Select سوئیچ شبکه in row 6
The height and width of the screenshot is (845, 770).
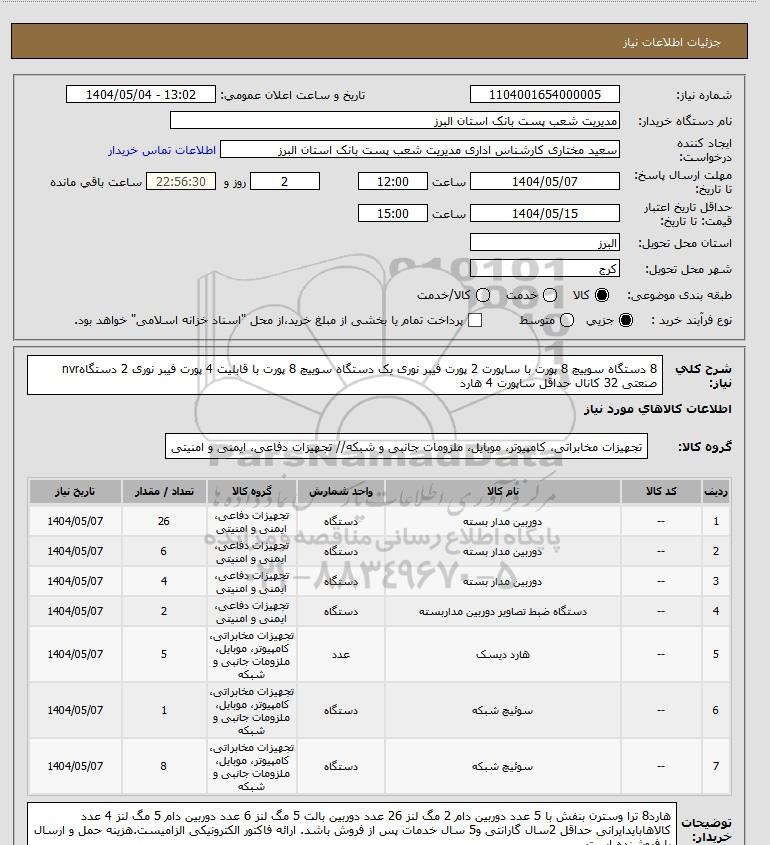(x=503, y=710)
